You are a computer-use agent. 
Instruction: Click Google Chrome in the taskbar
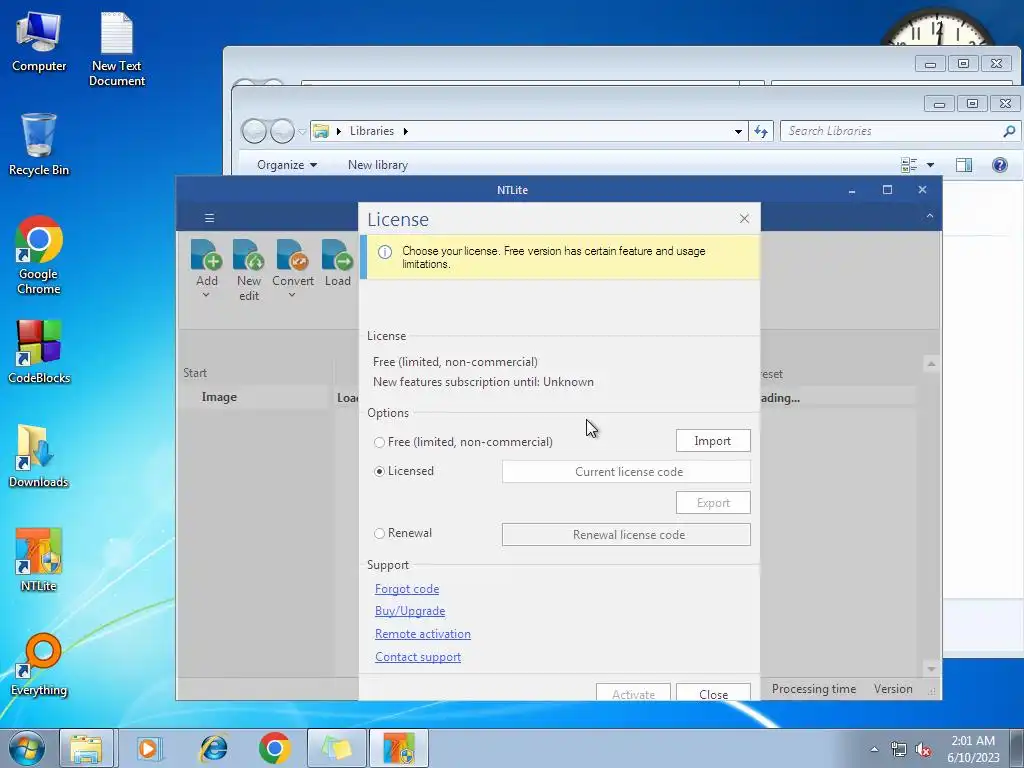coord(274,748)
